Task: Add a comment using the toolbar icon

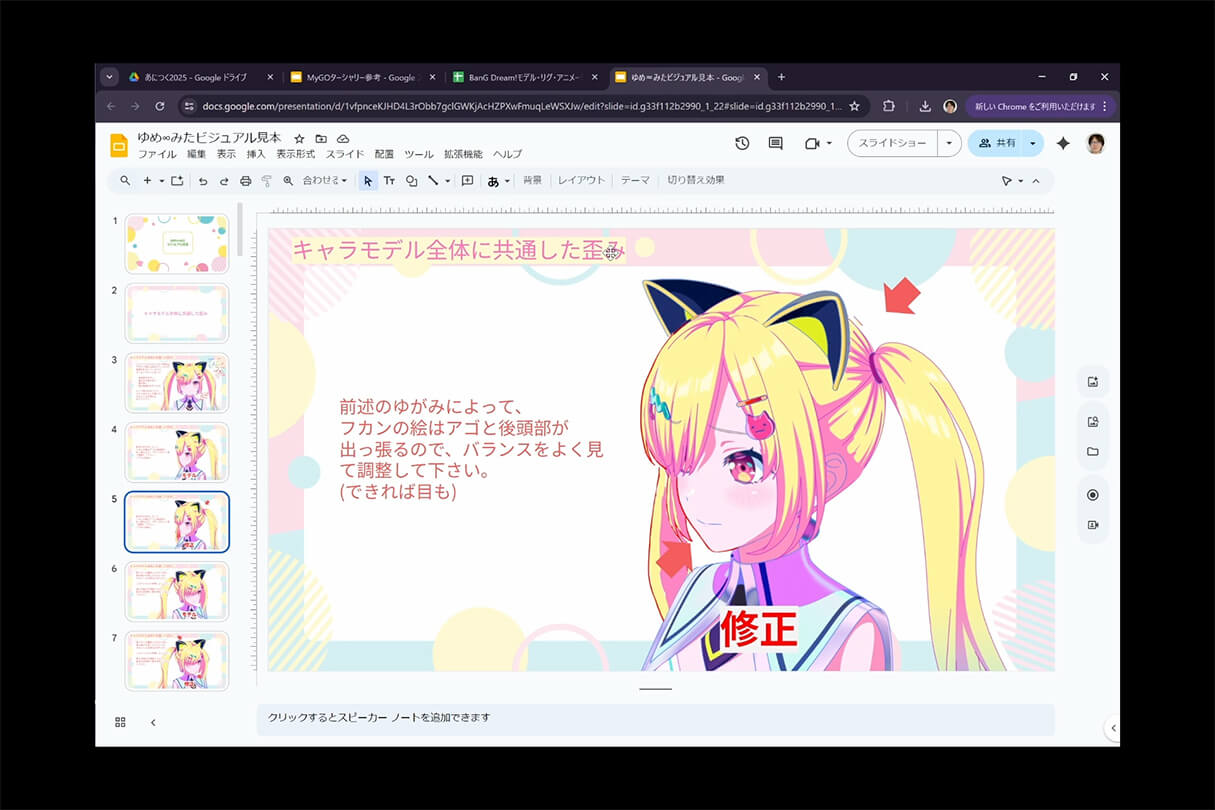Action: pos(467,181)
